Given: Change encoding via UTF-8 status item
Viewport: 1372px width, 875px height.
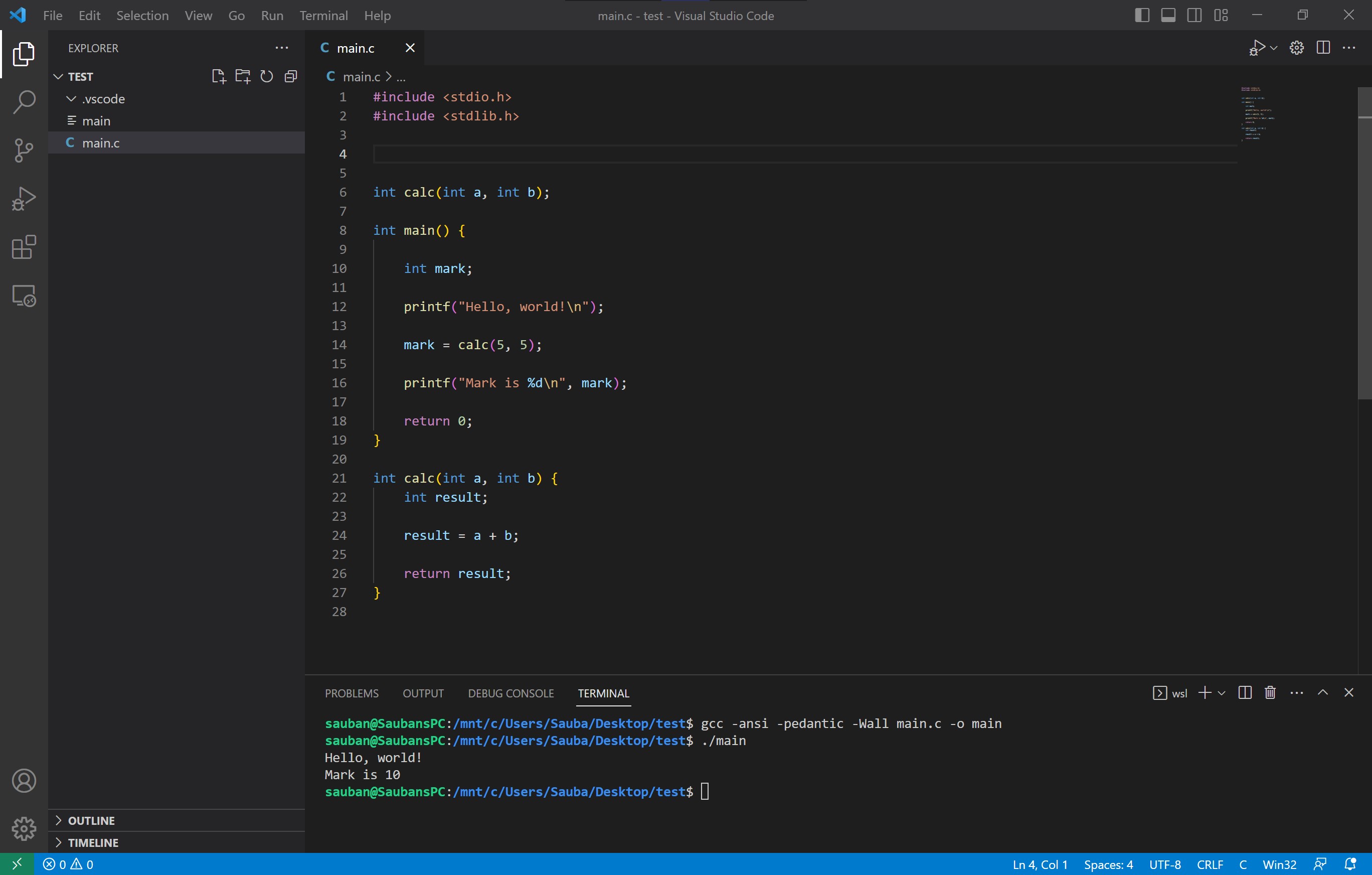Looking at the screenshot, I should (1164, 864).
